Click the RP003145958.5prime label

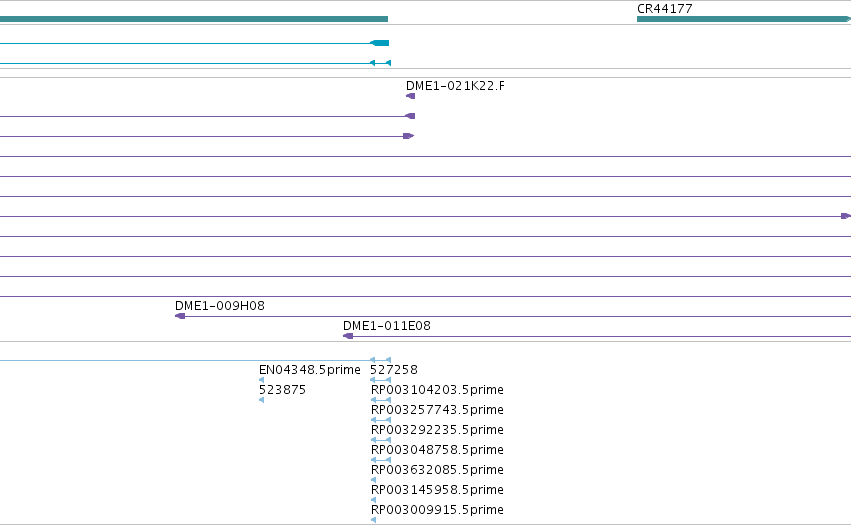(437, 490)
